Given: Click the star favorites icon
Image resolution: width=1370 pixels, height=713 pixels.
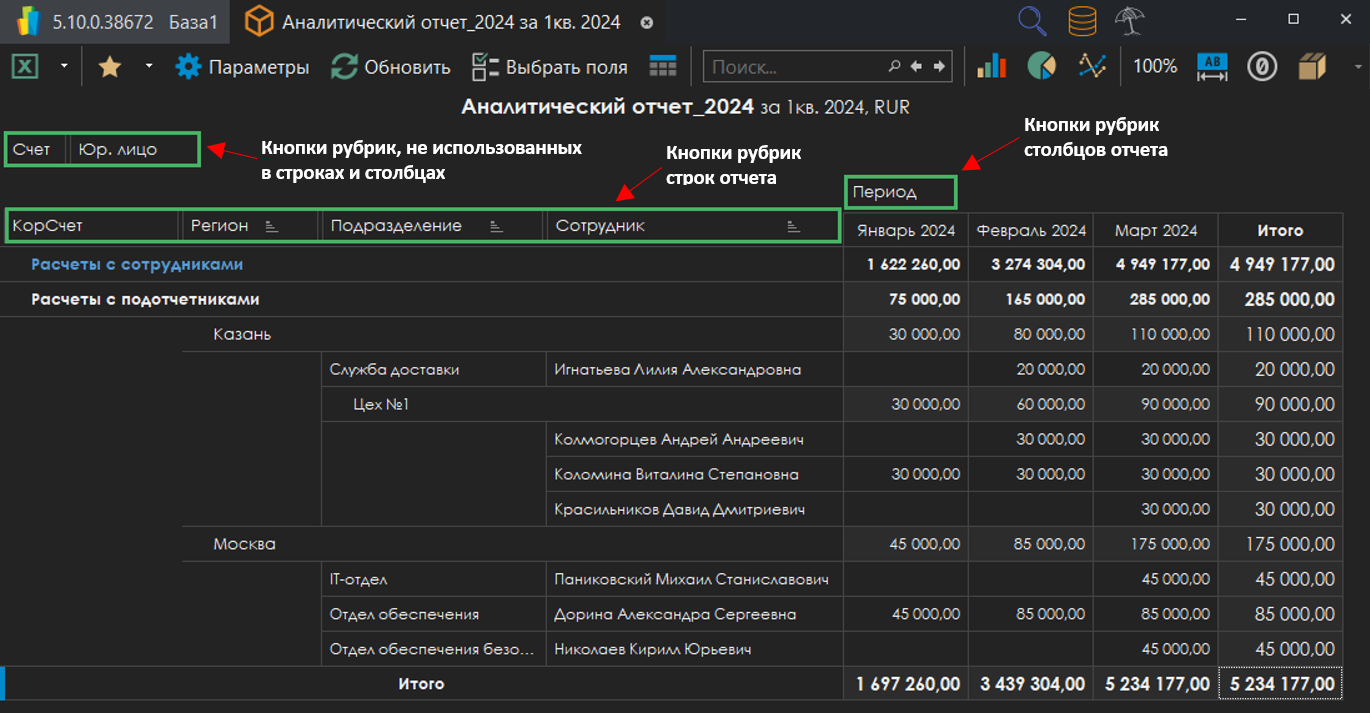Looking at the screenshot, I should [109, 67].
